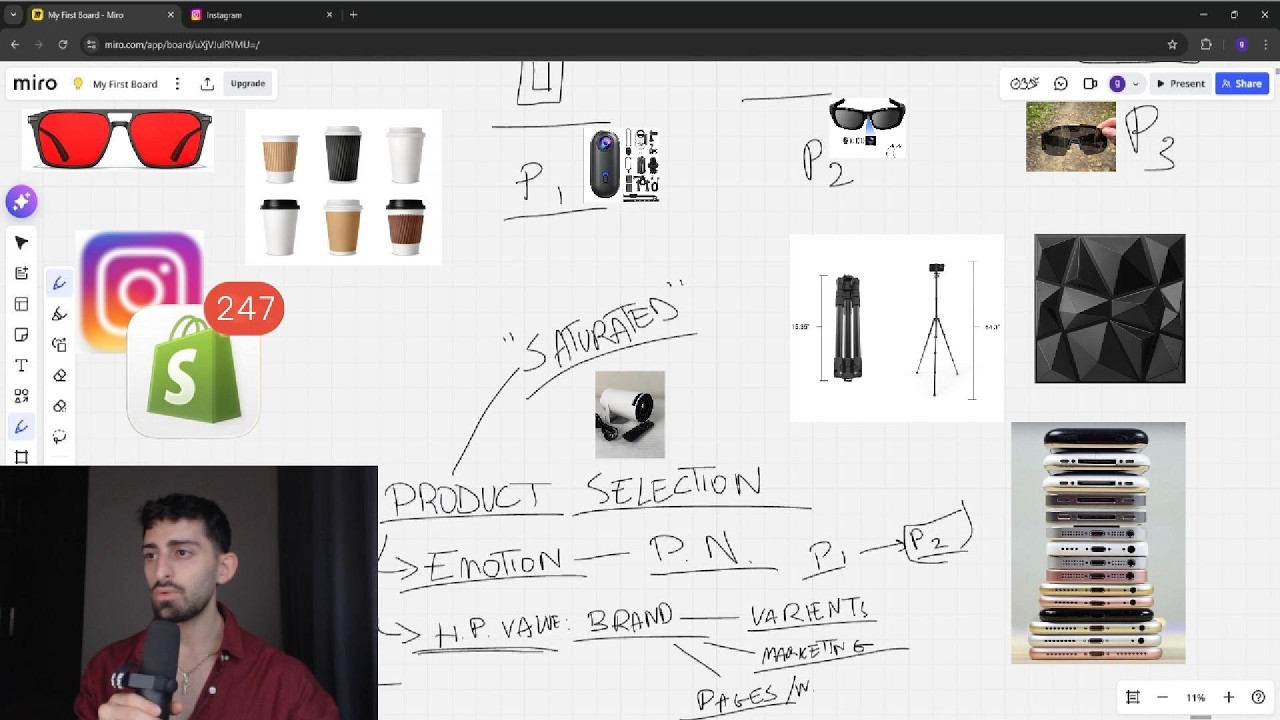Select the sunglasses-in-hand photo near P3
The width and height of the screenshot is (1280, 720).
tap(1071, 136)
